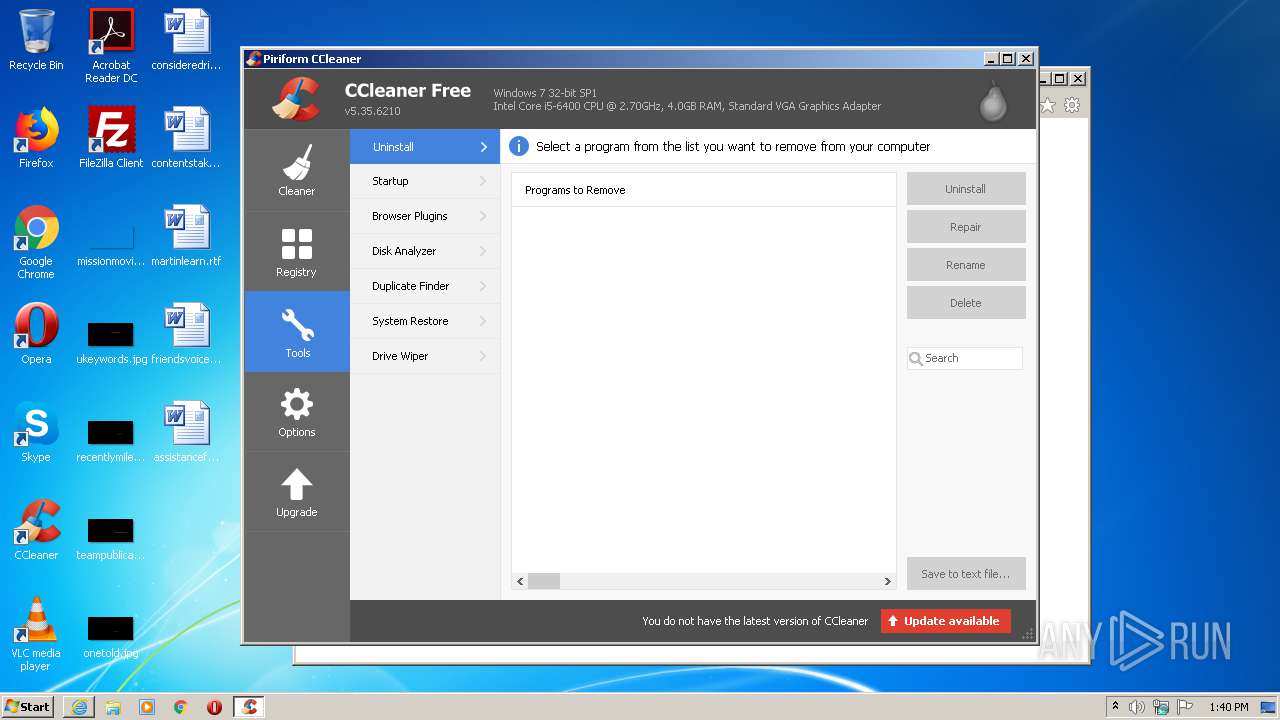The width and height of the screenshot is (1280, 720).
Task: Open the Upgrade arrow section
Action: point(296,491)
